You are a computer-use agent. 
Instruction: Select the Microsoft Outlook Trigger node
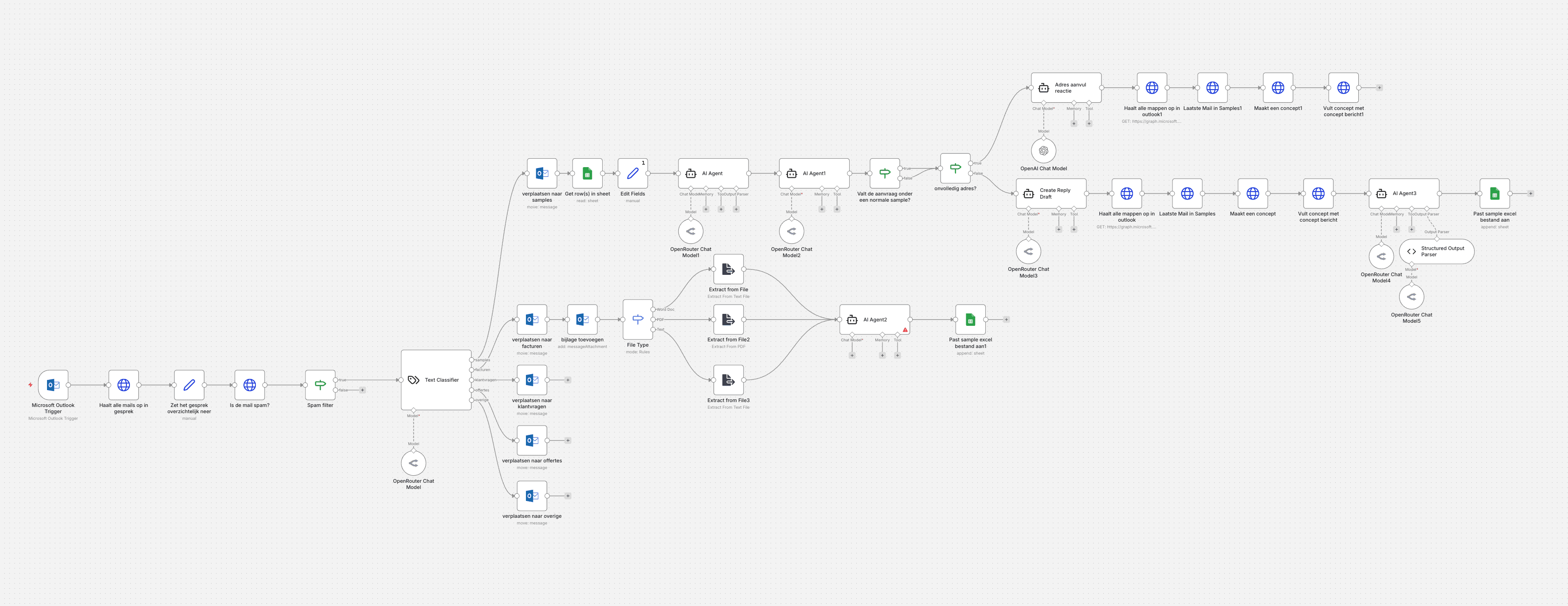[x=53, y=384]
